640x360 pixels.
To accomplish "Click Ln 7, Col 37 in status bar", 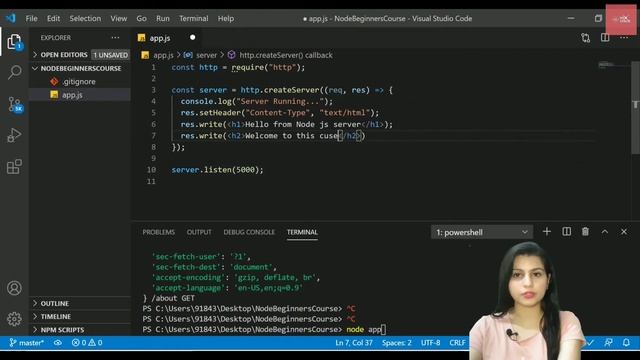I will point(354,343).
